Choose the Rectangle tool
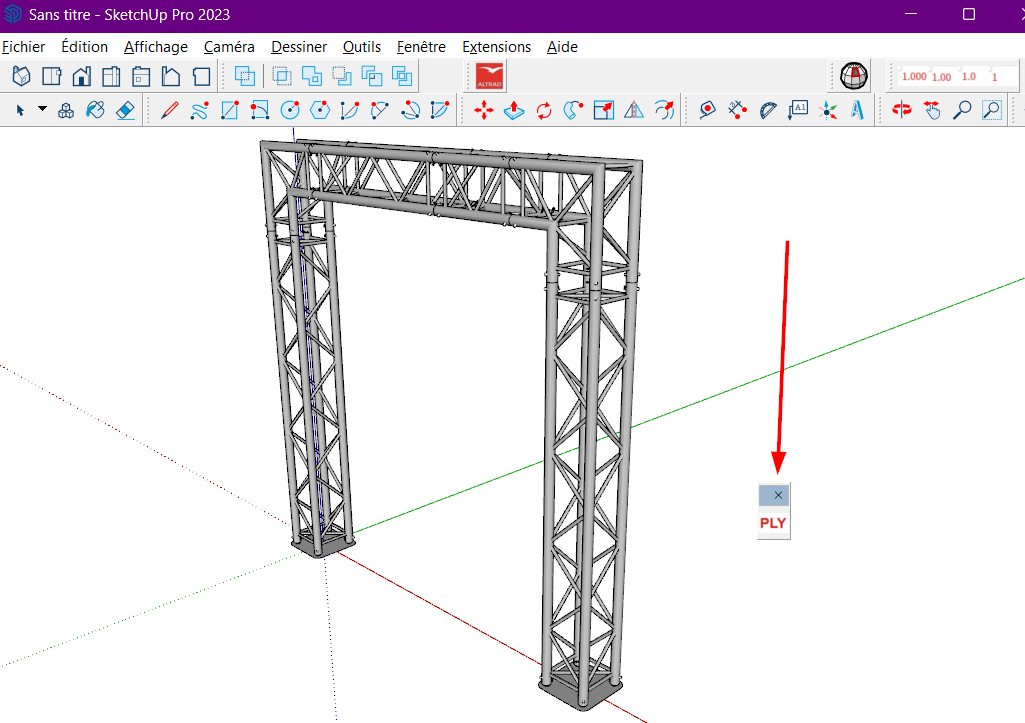 228,110
